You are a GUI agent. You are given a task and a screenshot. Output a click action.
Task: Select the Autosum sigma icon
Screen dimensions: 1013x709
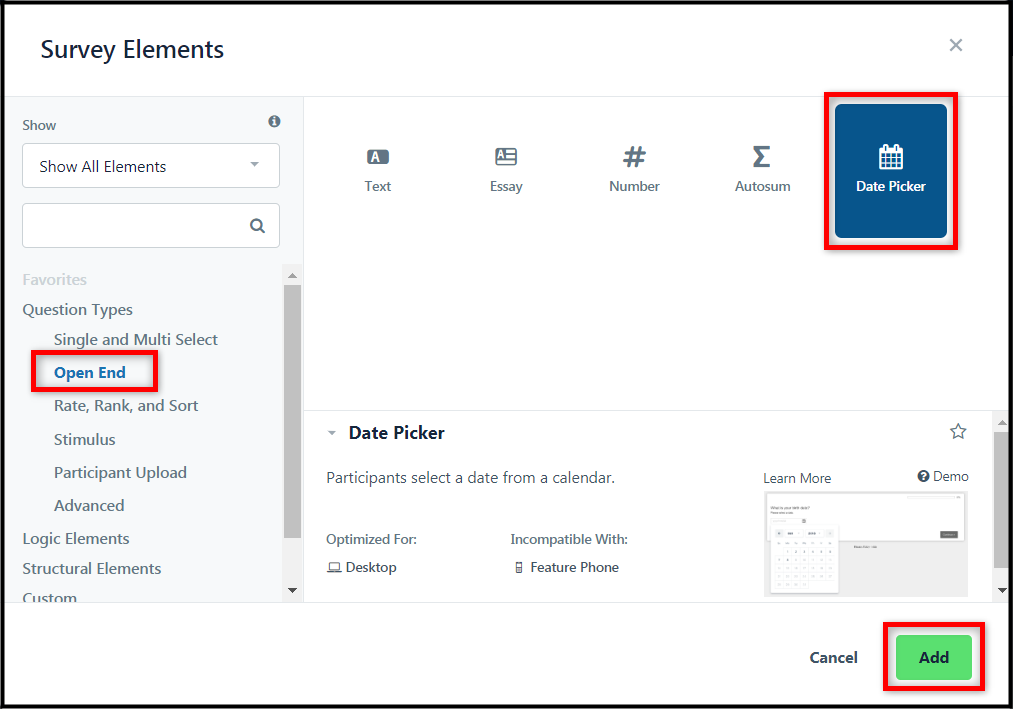click(762, 156)
